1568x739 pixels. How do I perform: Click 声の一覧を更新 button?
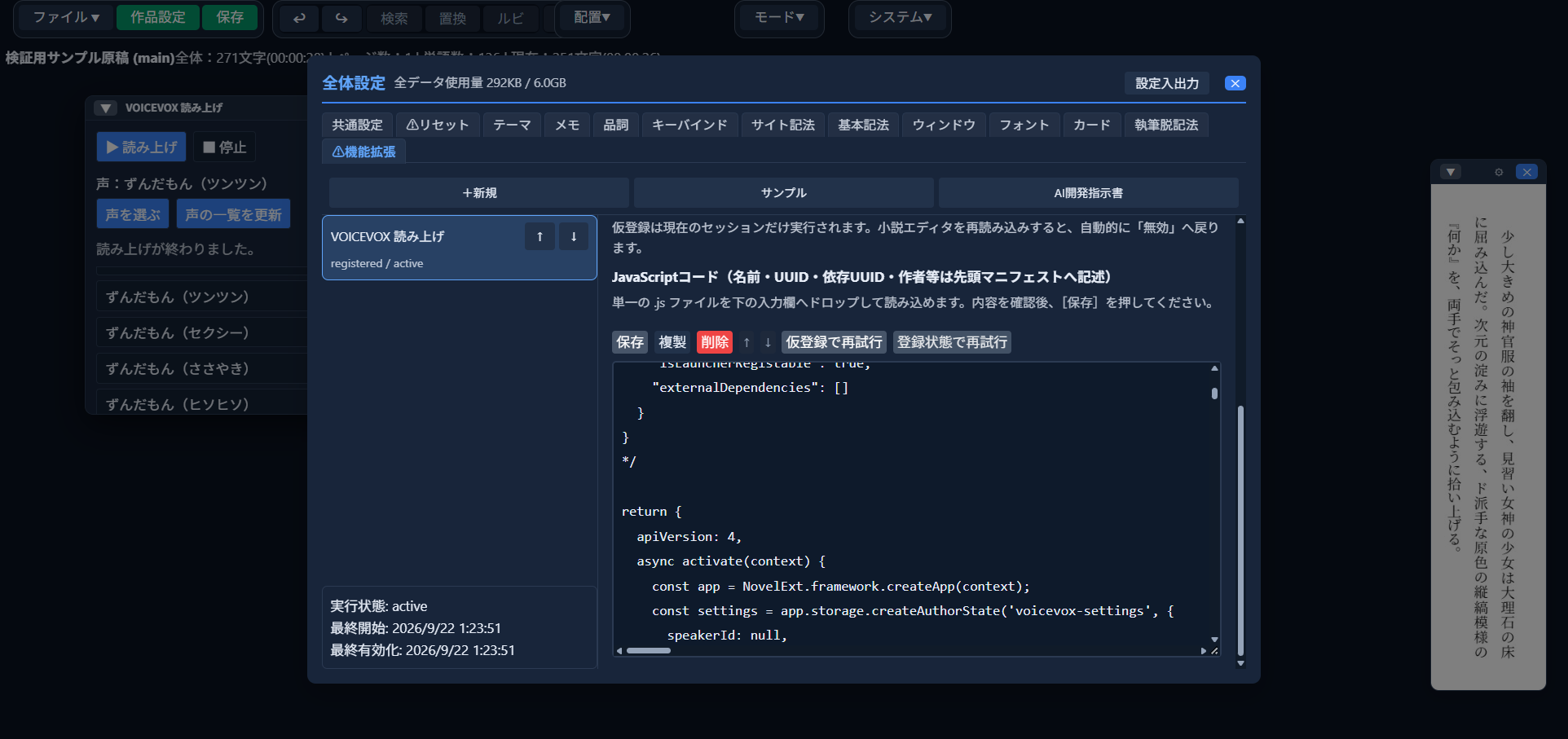point(233,214)
